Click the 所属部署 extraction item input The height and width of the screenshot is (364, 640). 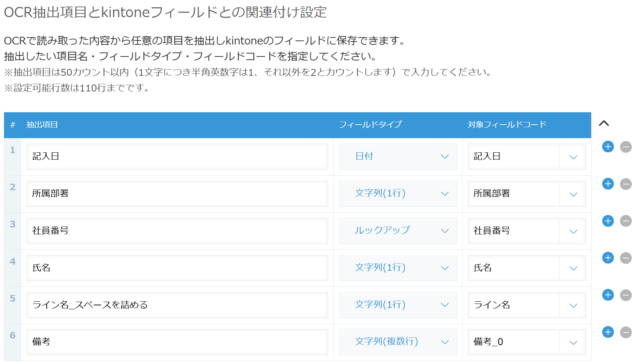point(177,193)
